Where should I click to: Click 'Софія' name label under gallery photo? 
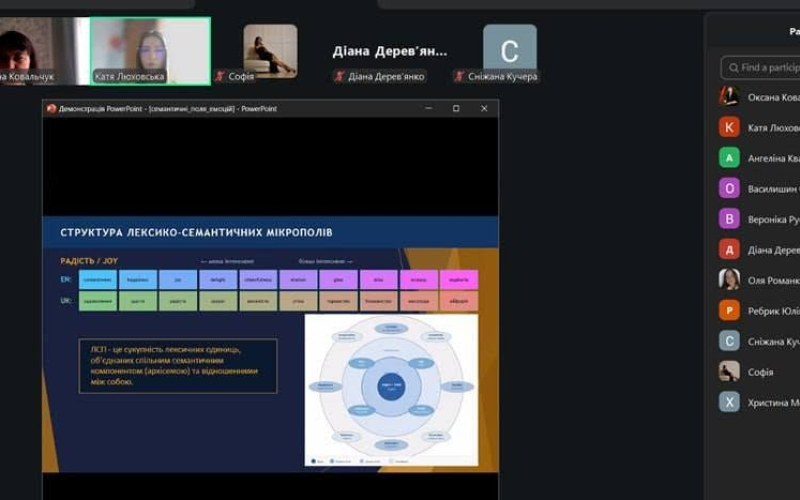point(241,77)
